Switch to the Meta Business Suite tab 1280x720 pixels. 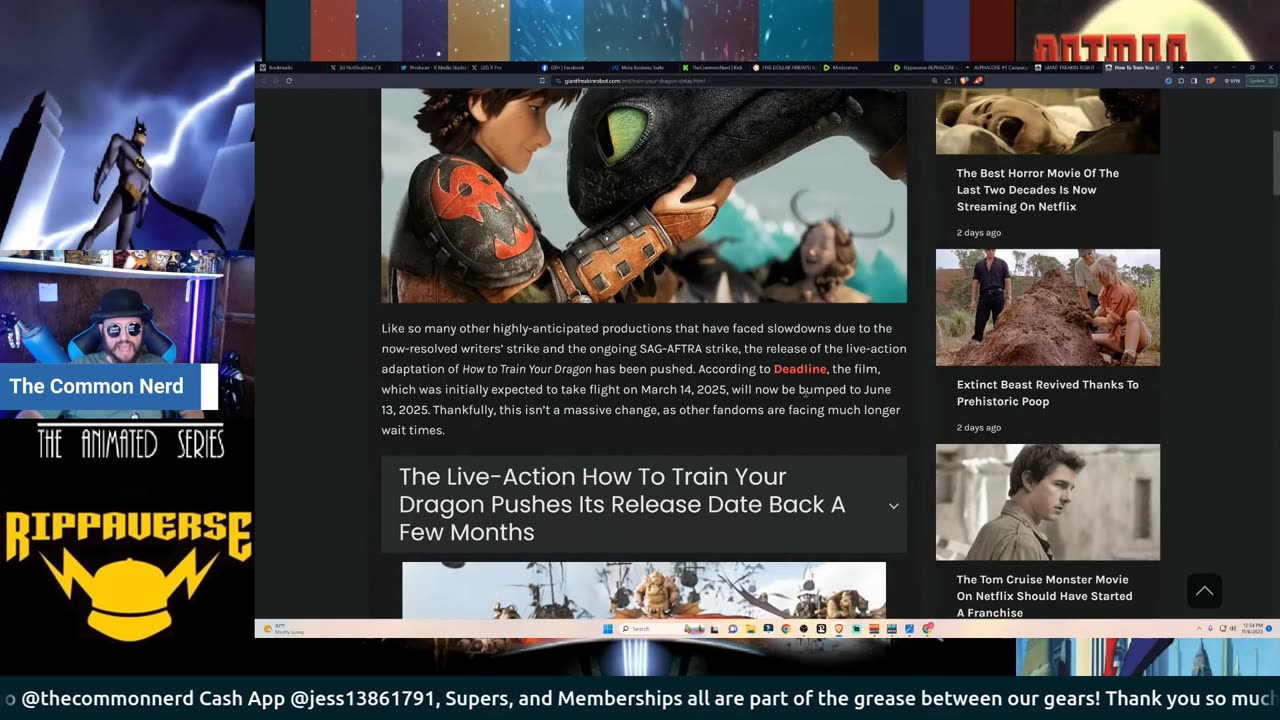(643, 67)
